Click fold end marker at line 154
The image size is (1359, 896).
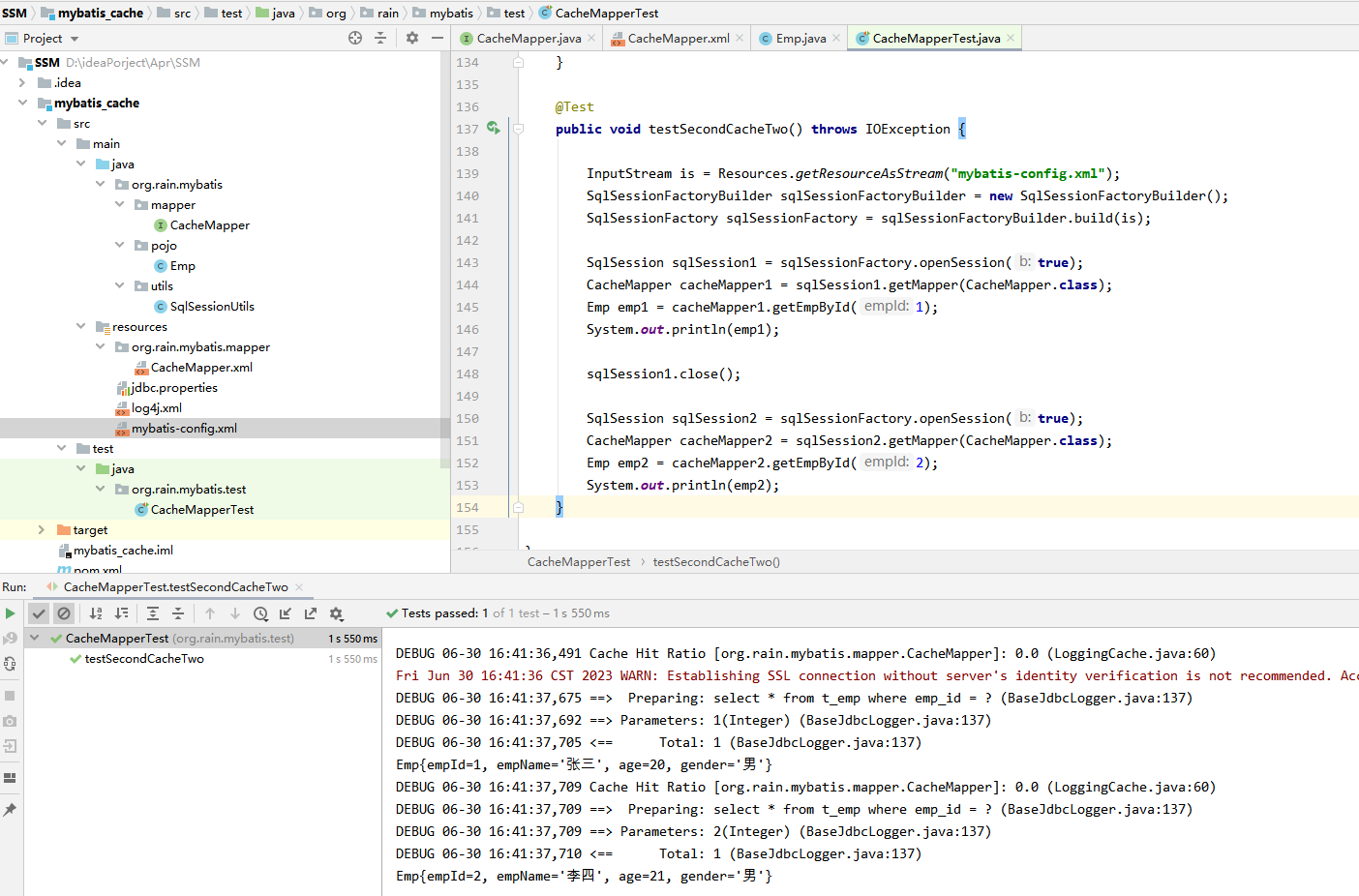(x=518, y=507)
